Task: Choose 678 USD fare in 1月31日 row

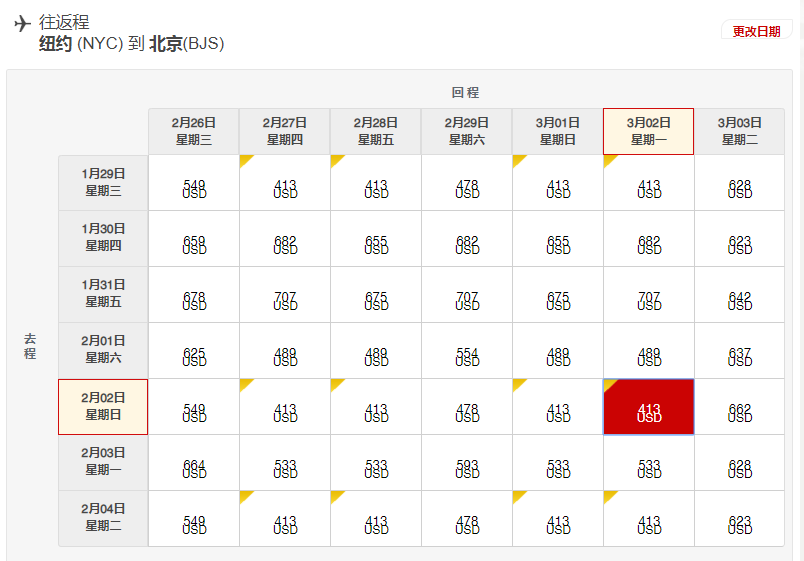Action: pyautogui.click(x=194, y=294)
